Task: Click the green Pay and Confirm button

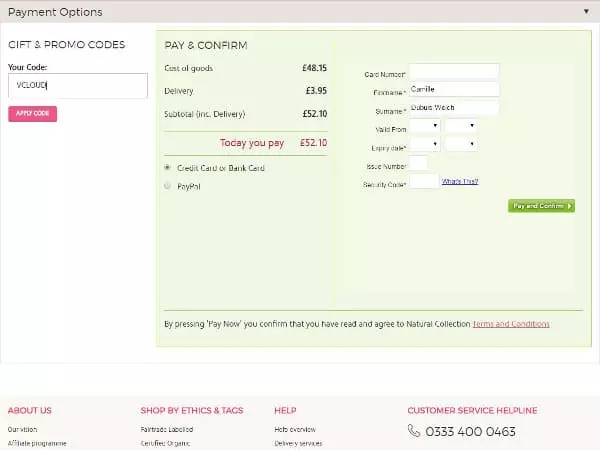Action: pos(541,206)
